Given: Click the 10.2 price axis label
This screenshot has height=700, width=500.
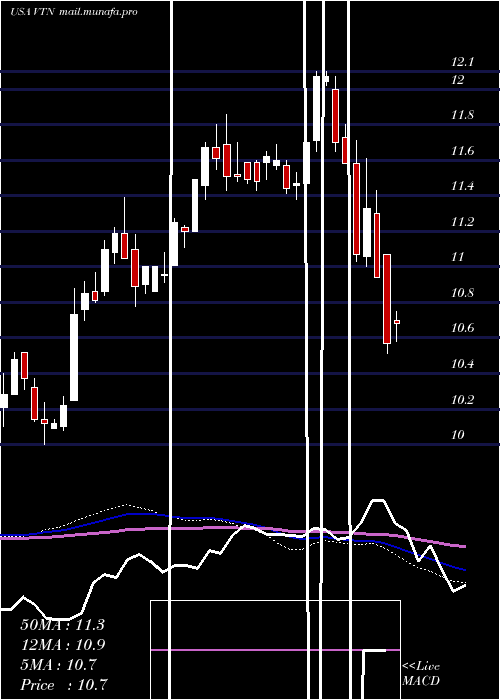Looking at the screenshot, I should (x=462, y=399).
